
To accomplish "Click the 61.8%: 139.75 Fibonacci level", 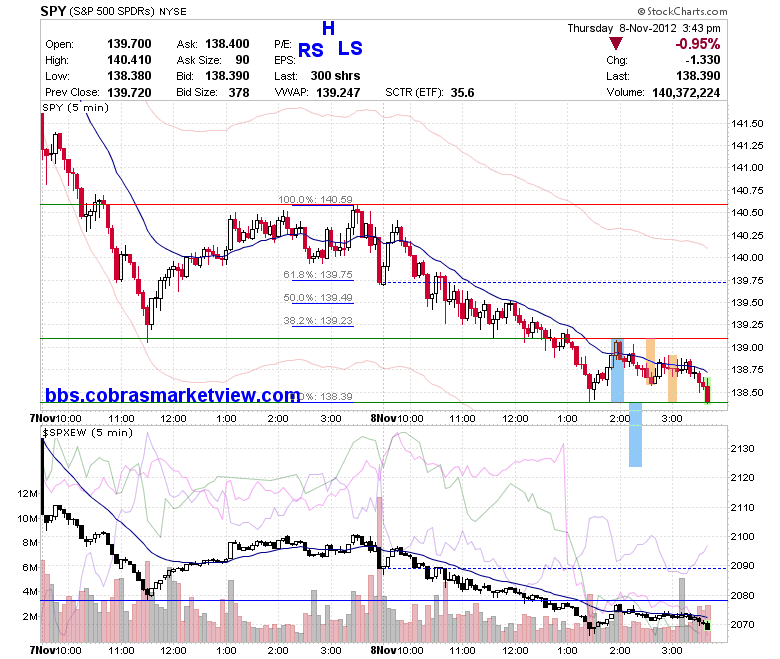I will [x=318, y=275].
